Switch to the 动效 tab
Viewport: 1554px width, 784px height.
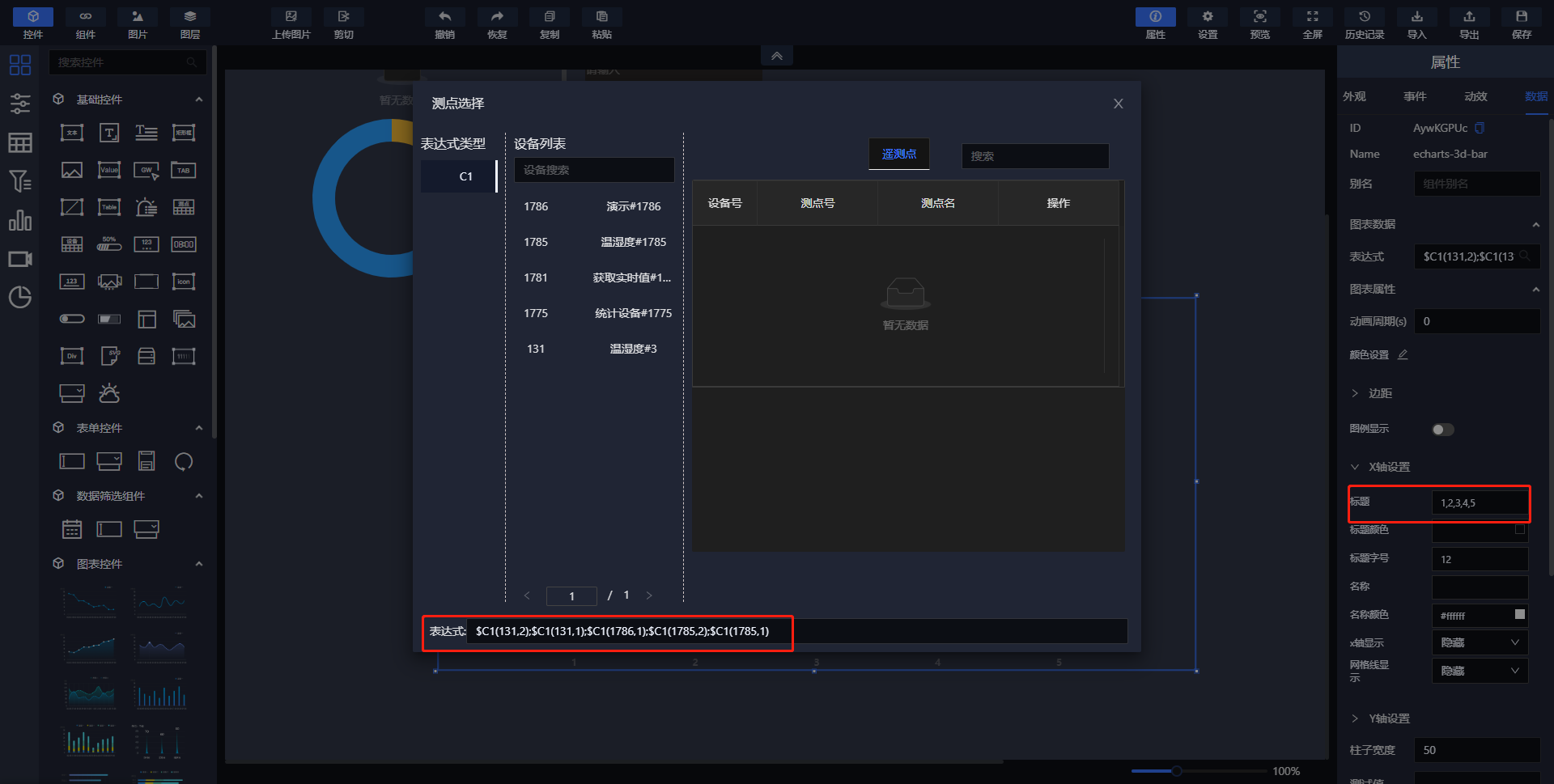coord(1475,96)
